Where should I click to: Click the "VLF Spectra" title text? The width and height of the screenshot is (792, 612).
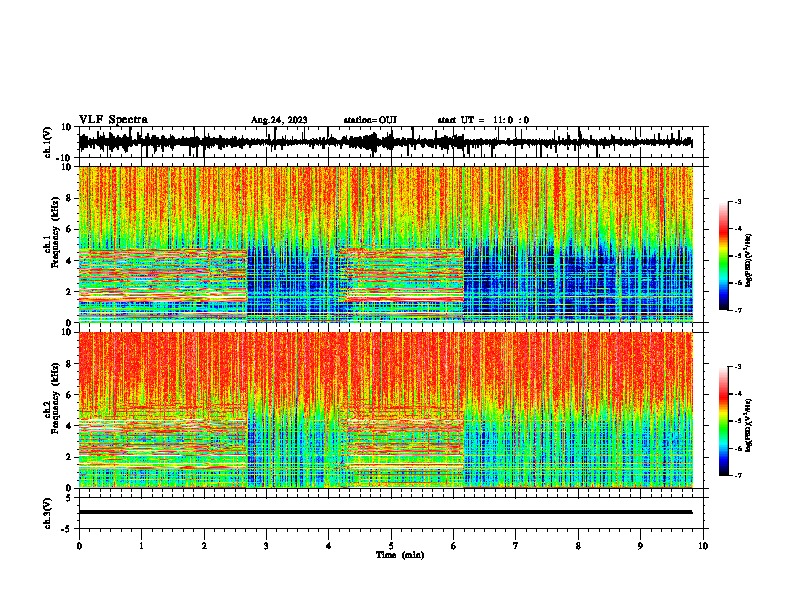click(113, 119)
